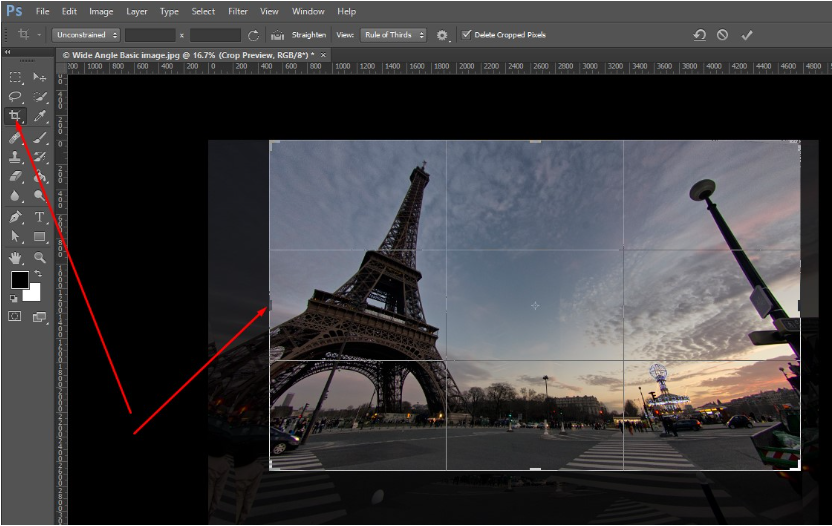Image resolution: width=832 pixels, height=526 pixels.
Task: Click the crop box left middle handle
Action: click(x=270, y=305)
